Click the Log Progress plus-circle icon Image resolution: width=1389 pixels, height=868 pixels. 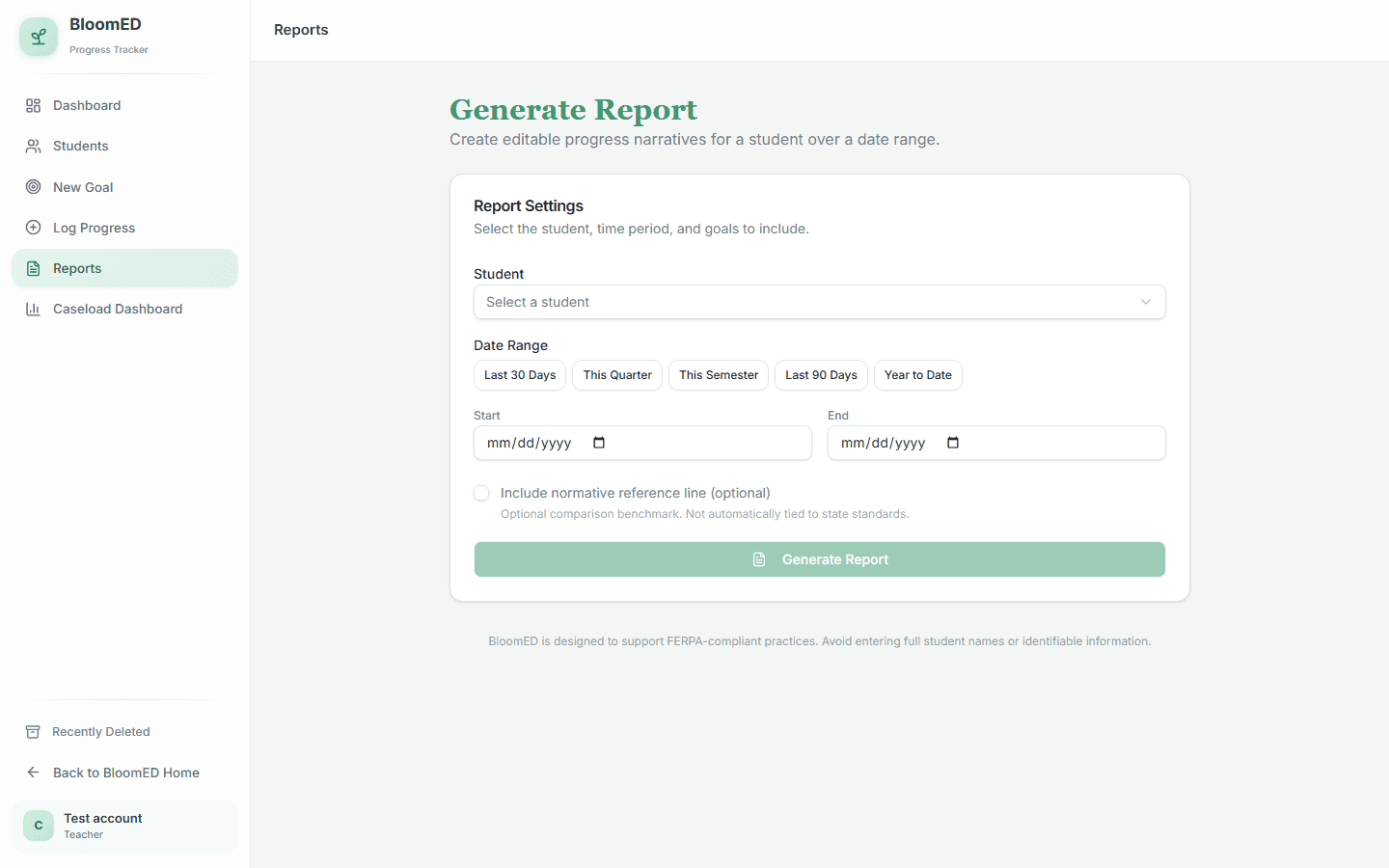(33, 228)
